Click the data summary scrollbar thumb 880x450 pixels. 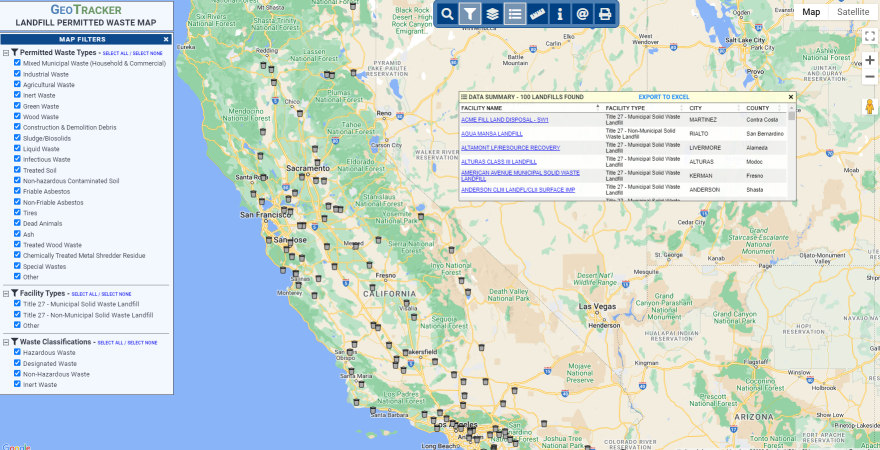click(791, 116)
